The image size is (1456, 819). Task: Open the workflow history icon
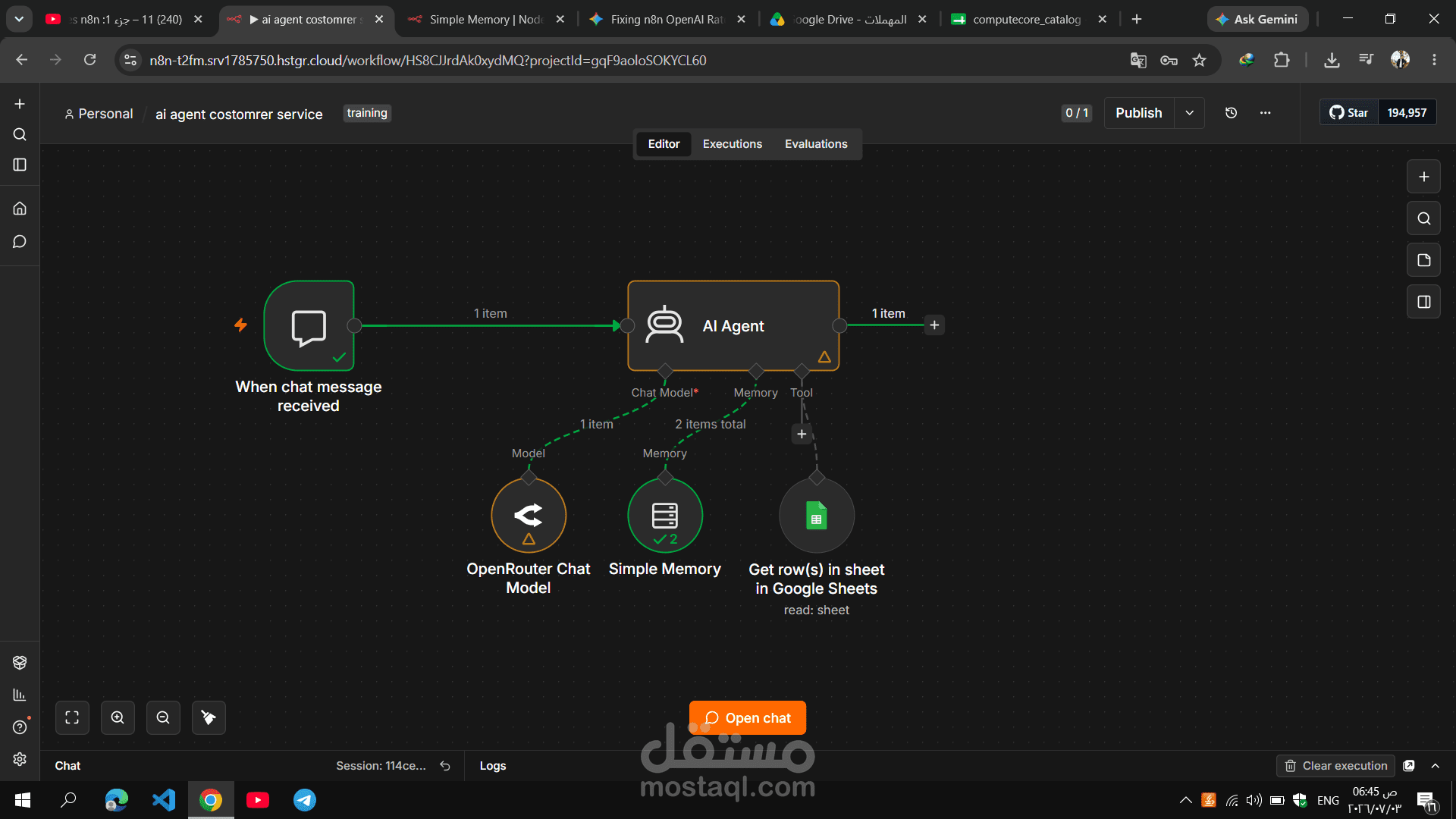point(1231,113)
